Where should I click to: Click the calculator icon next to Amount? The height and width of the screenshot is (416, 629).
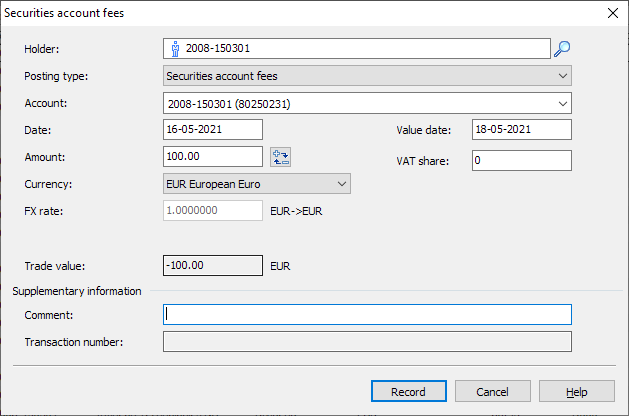[x=280, y=156]
